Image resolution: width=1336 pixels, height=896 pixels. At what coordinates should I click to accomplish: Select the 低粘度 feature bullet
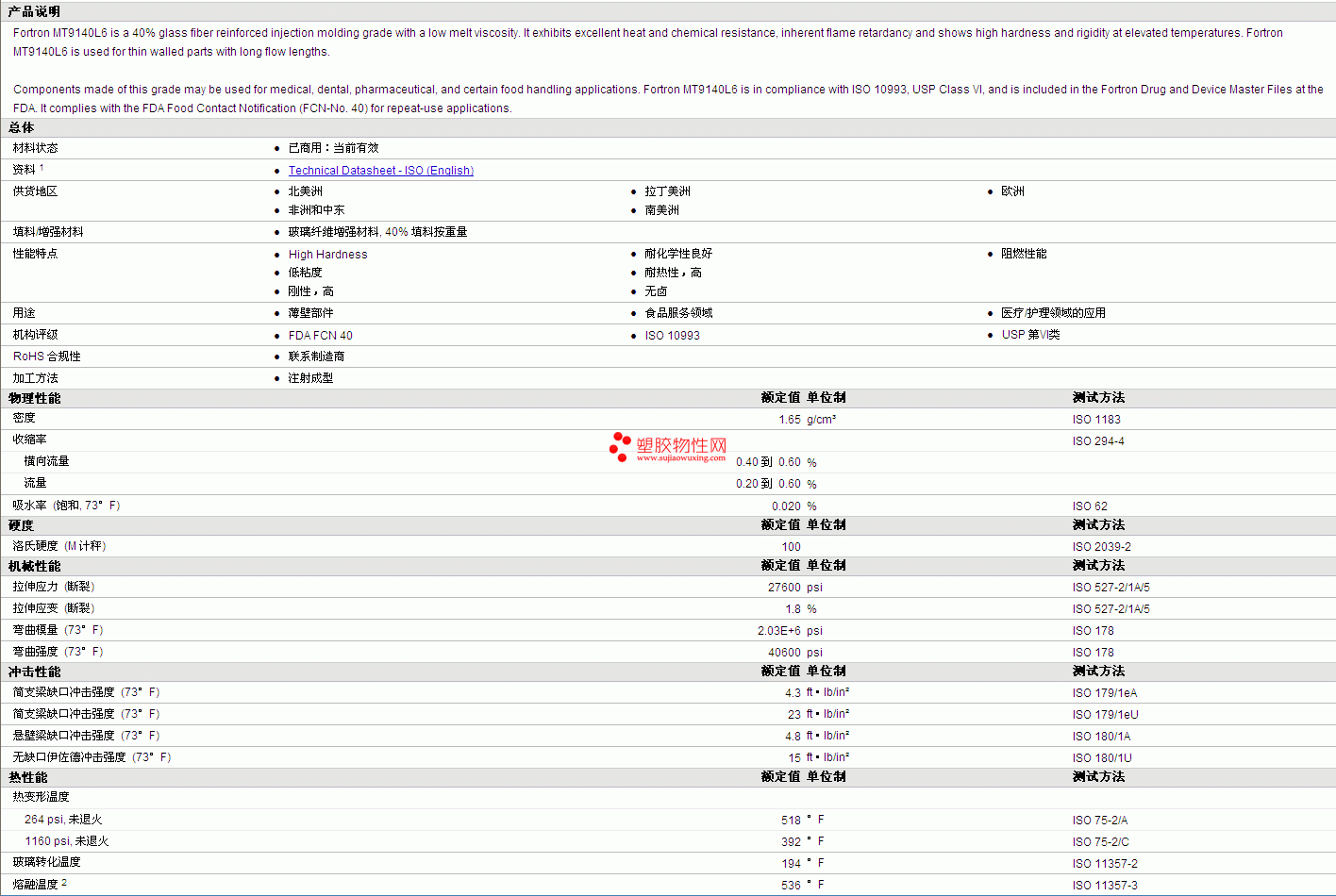point(305,273)
